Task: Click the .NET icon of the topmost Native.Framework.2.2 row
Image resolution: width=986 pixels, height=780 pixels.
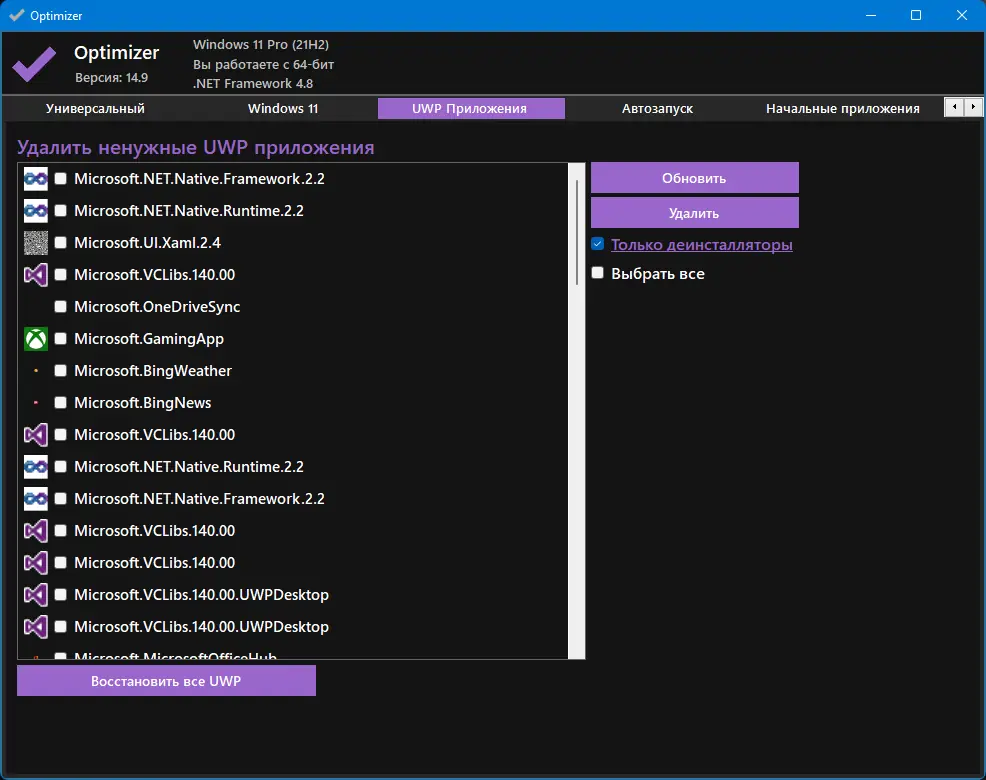Action: tap(36, 179)
